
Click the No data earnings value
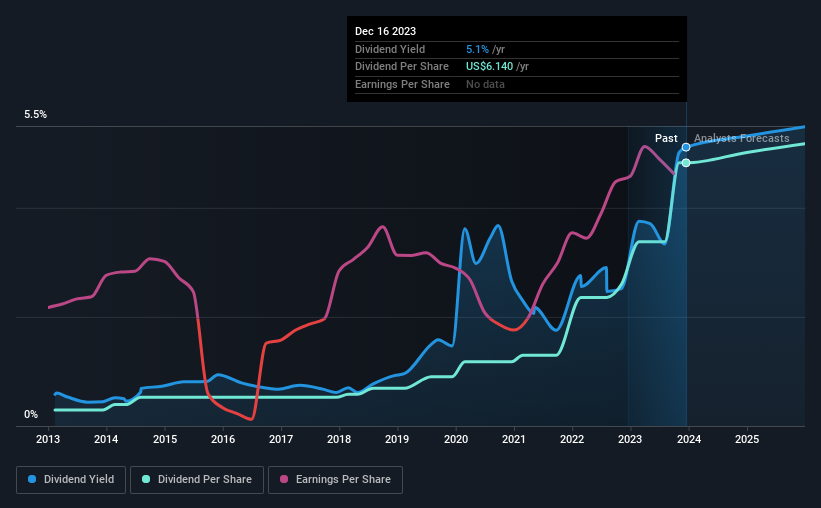click(x=485, y=84)
